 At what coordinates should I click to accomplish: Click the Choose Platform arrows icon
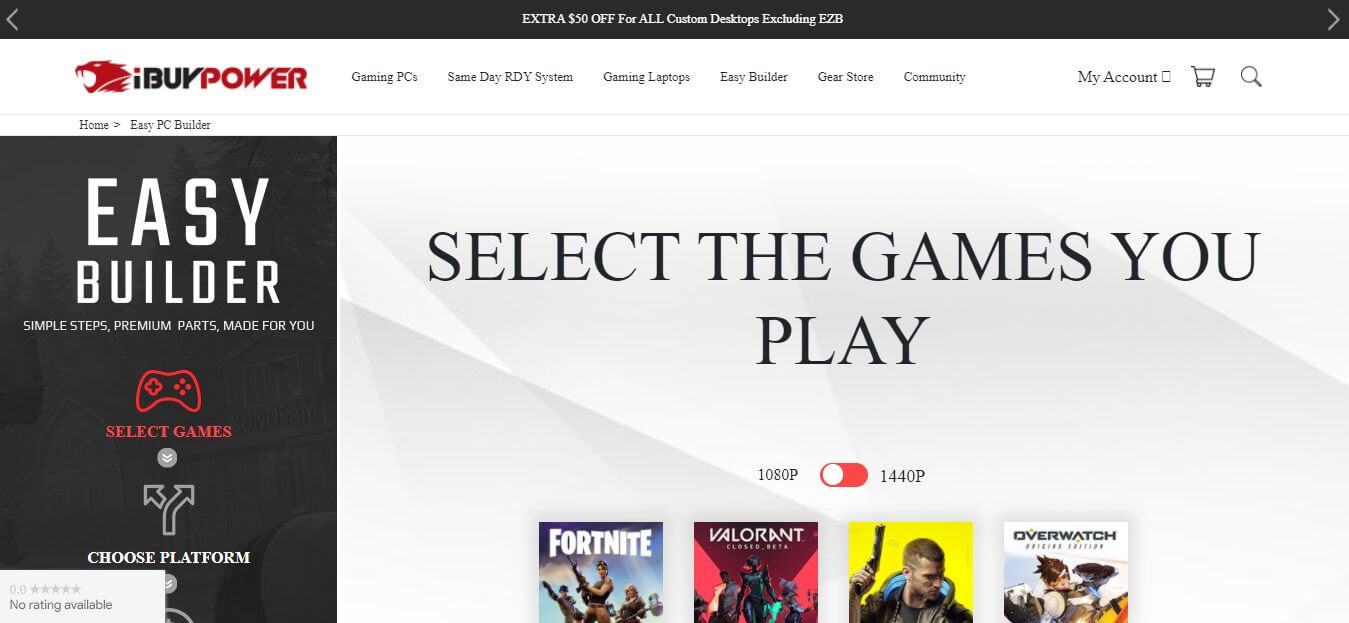(x=168, y=510)
